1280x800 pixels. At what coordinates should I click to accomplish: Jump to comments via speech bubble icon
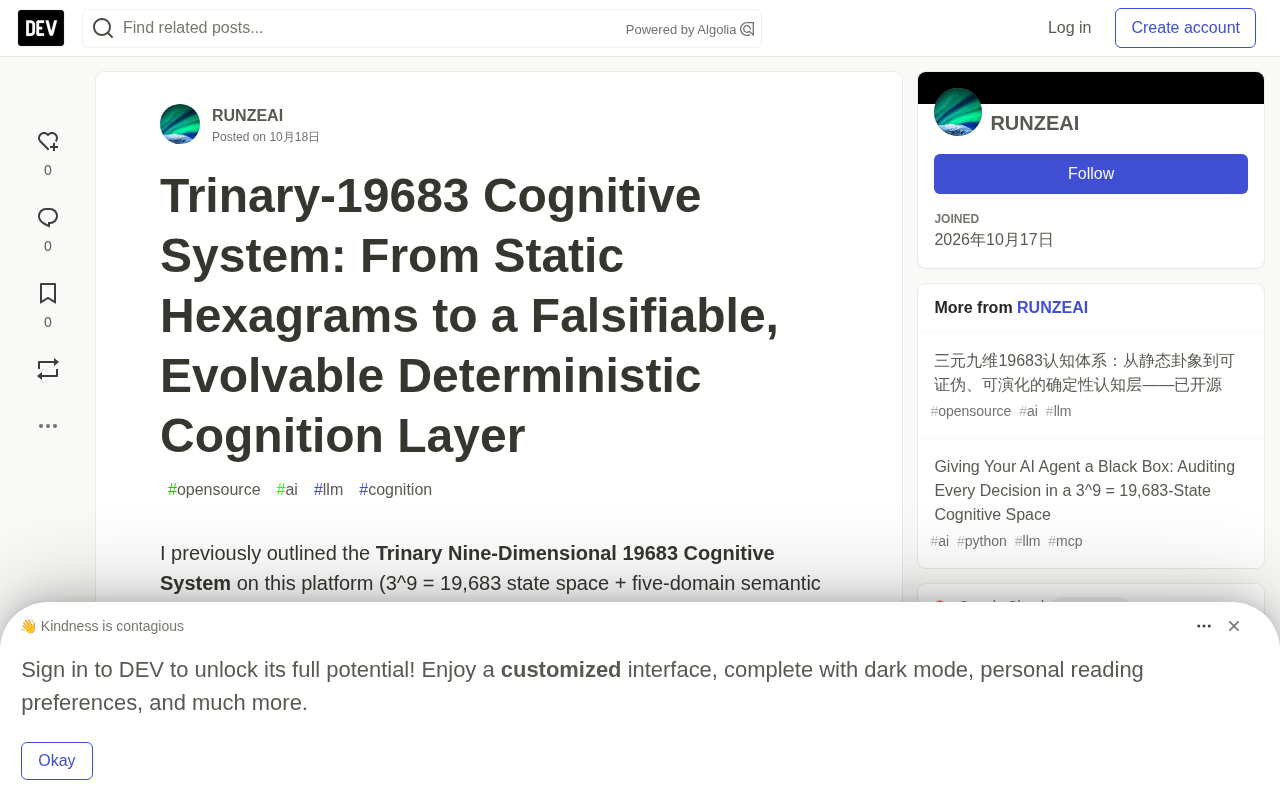[x=48, y=218]
